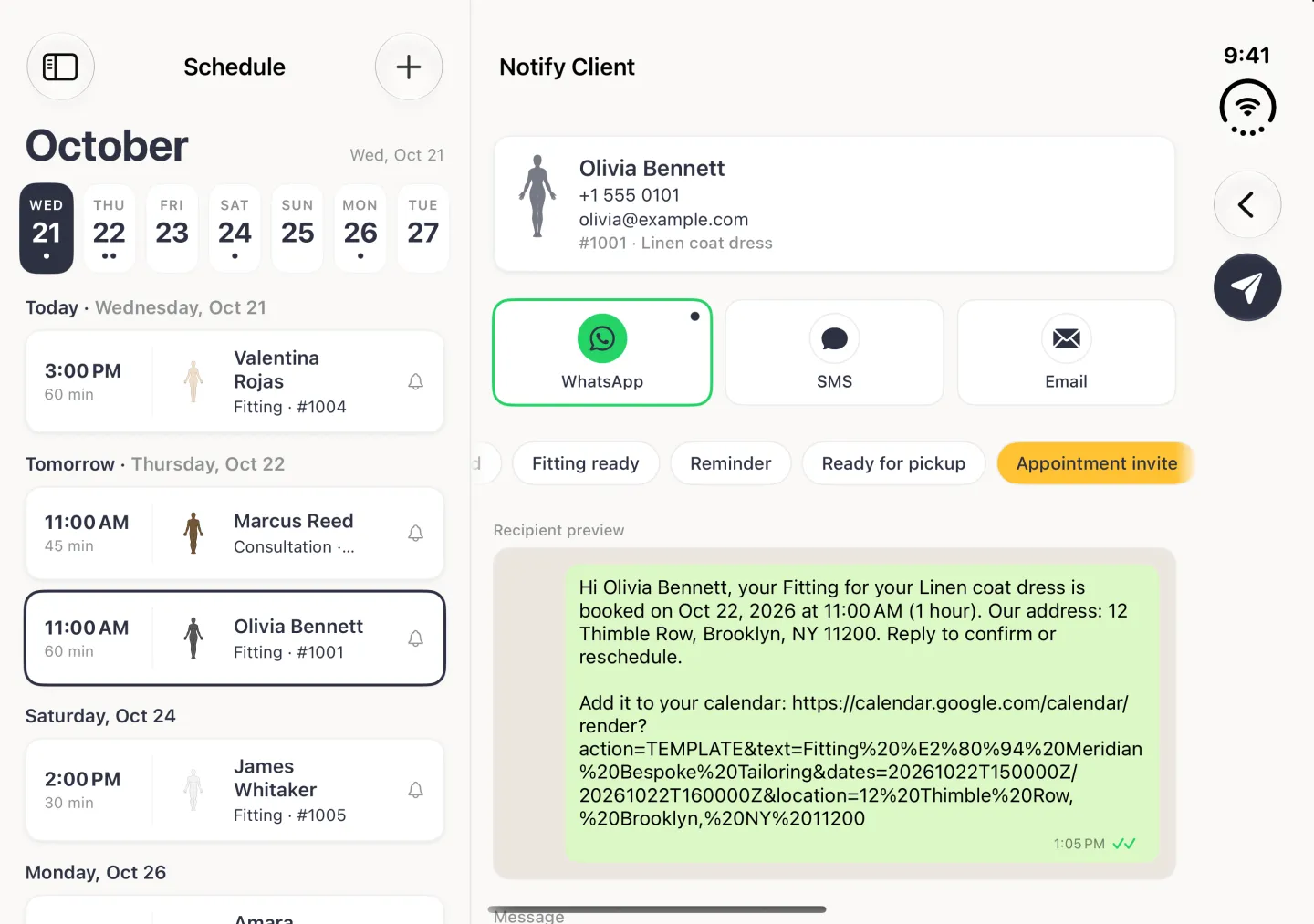Select Sunday 25 in the date strip
Screen dimensions: 1314x924
pyautogui.click(x=297, y=229)
